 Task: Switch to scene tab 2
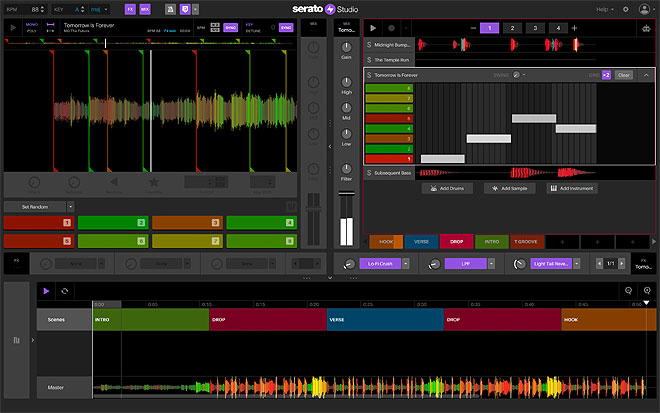(510, 28)
